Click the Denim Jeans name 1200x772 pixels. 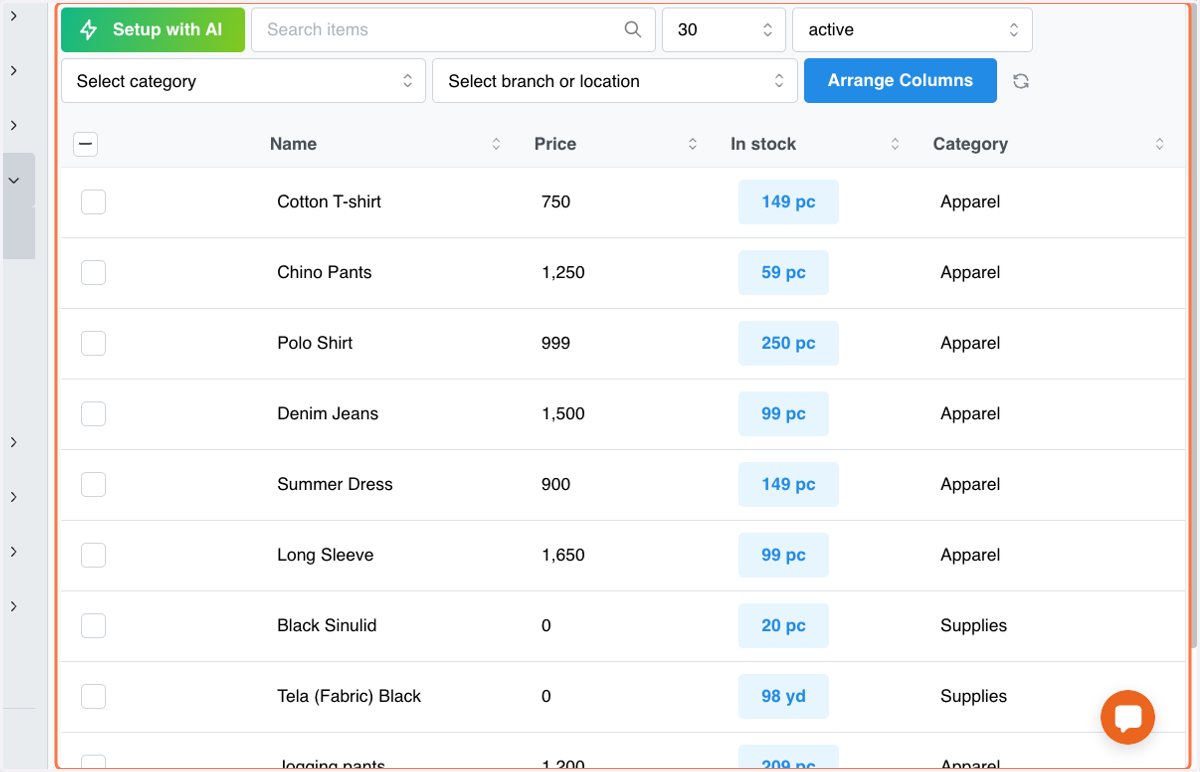pyautogui.click(x=328, y=414)
